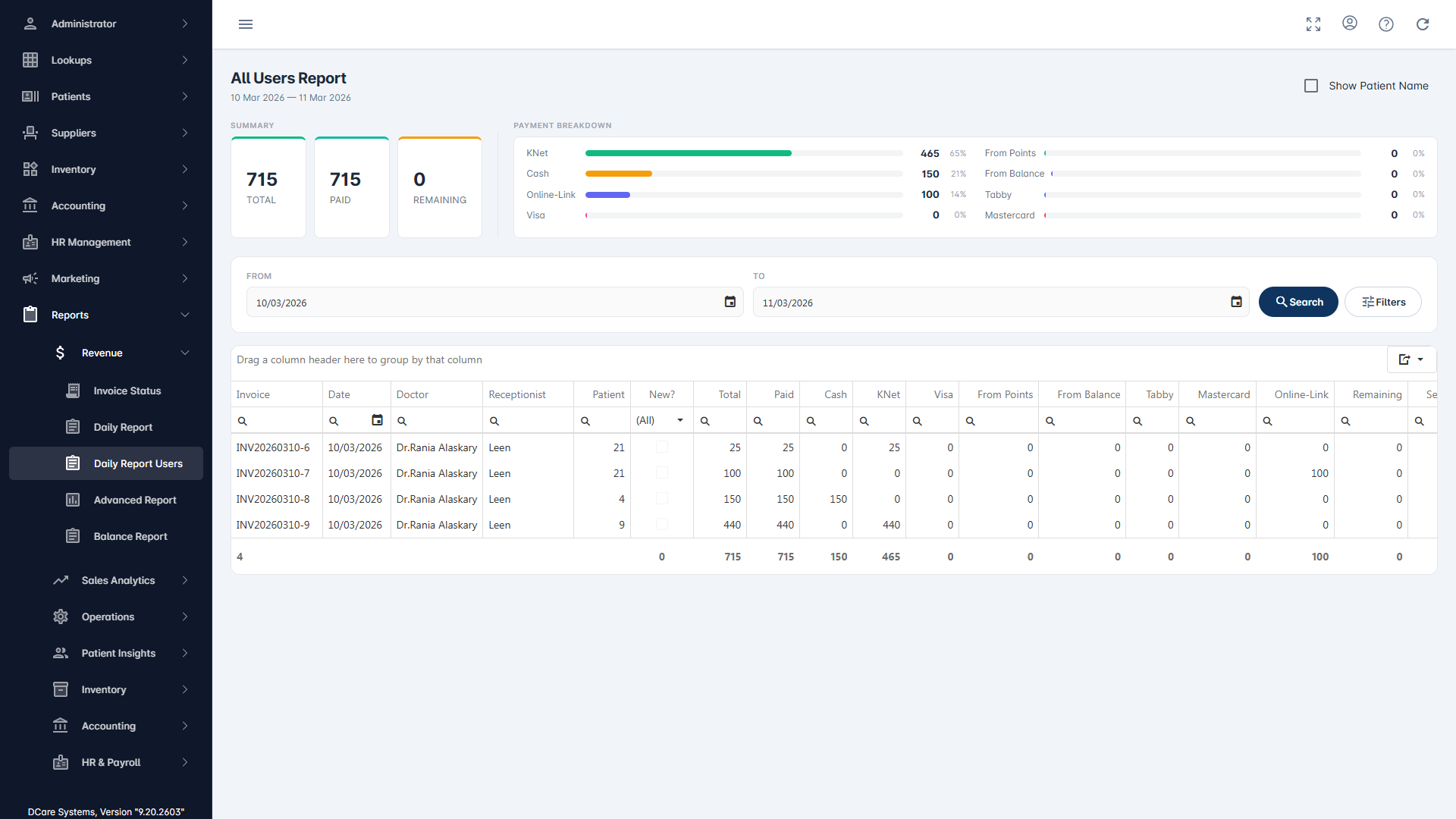This screenshot has width=1456, height=819.
Task: Click the Search button
Action: pyautogui.click(x=1298, y=302)
